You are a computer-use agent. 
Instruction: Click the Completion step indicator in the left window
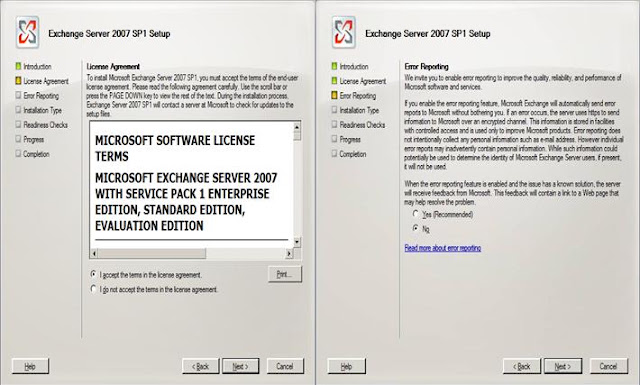(x=32, y=154)
